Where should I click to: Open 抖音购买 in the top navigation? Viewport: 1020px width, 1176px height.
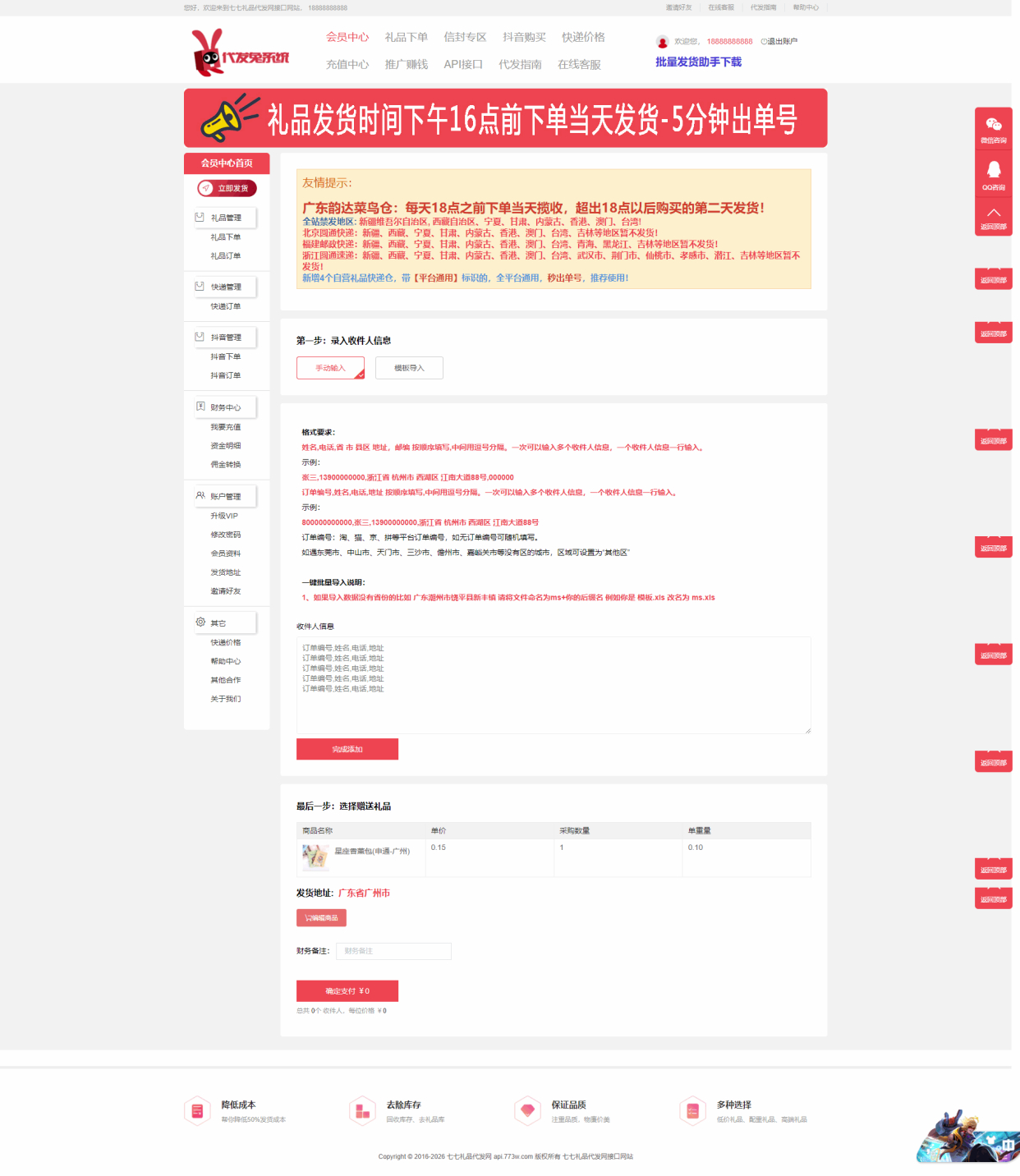pyautogui.click(x=524, y=37)
